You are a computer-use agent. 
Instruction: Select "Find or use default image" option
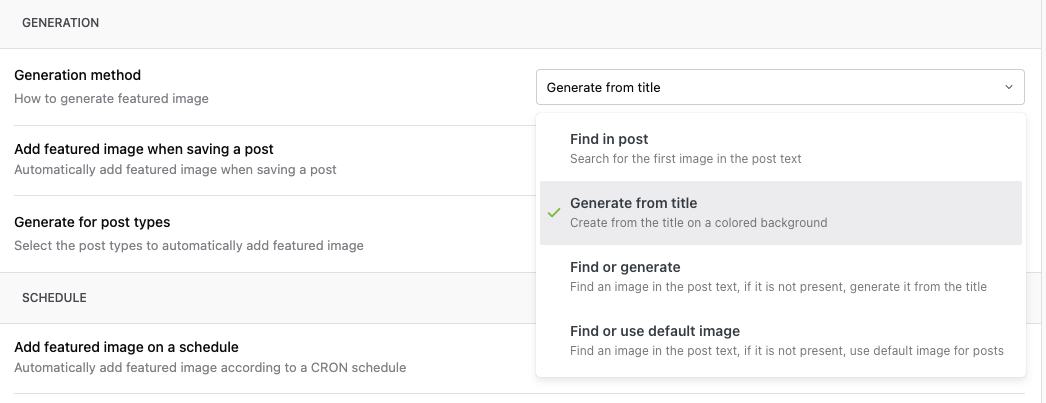tap(654, 331)
